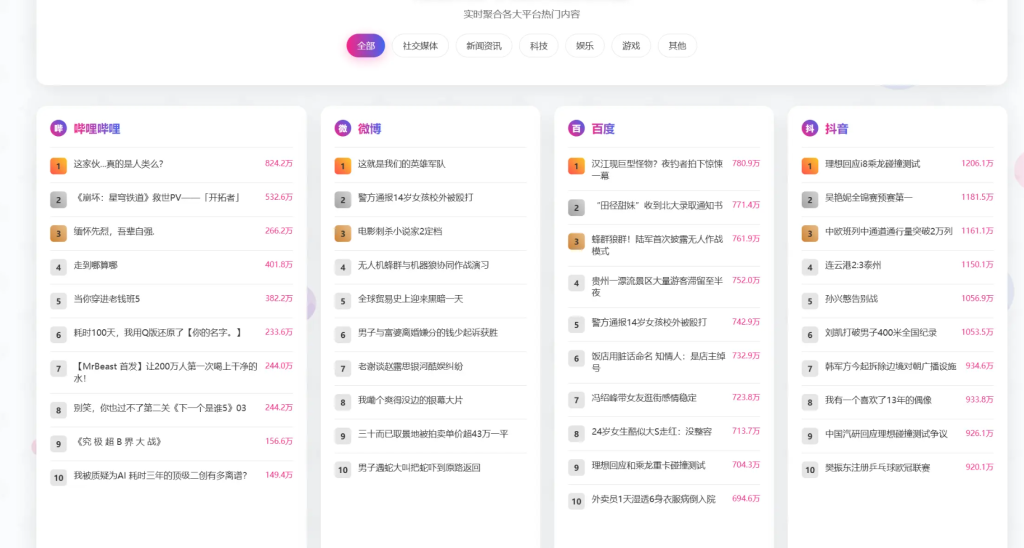Open 男子与富婆离婚嫌分的钱少起诉获胜 topic

(x=428, y=333)
